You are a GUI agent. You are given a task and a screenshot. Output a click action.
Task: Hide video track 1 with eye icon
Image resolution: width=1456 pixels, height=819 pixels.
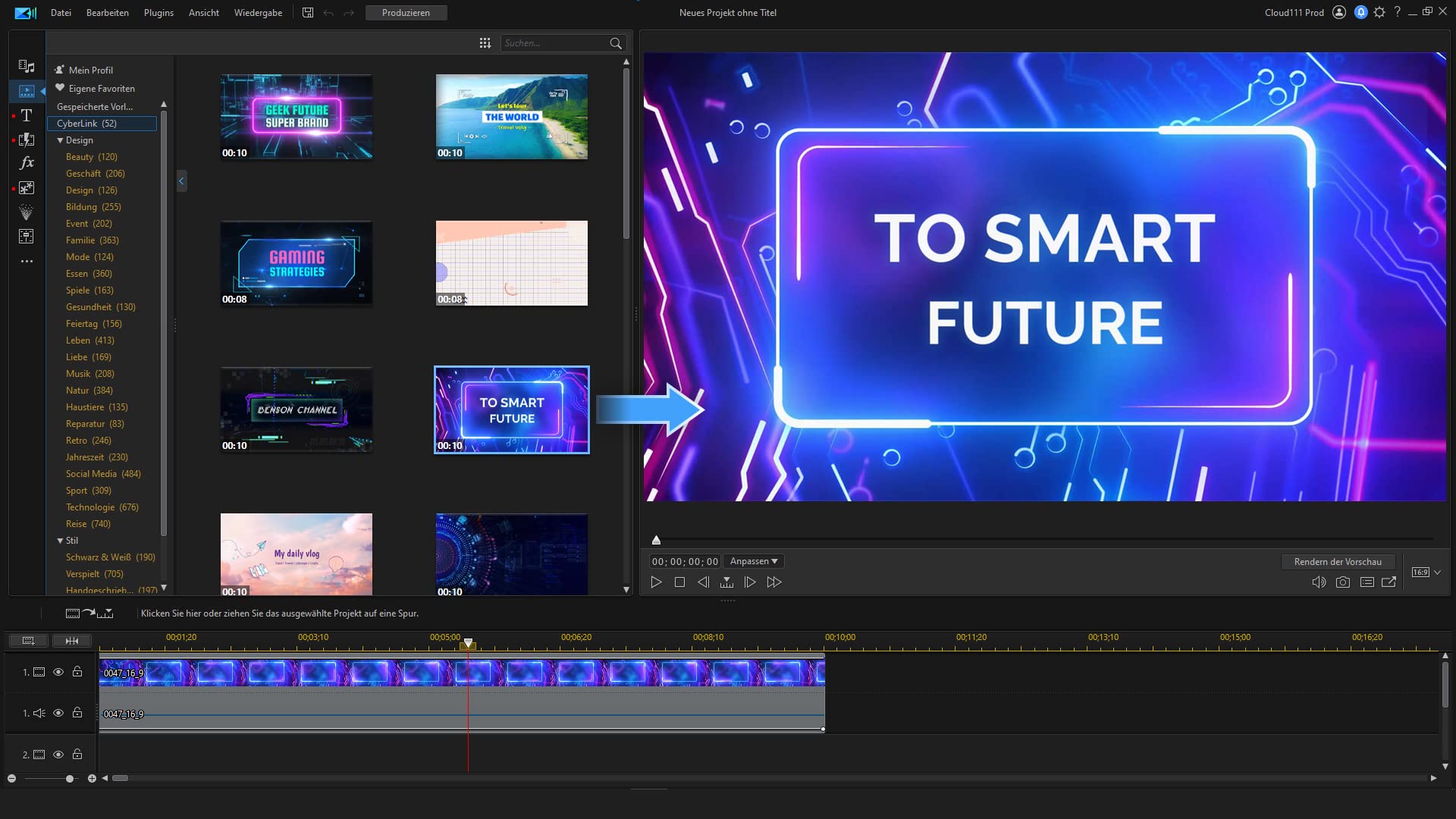pyautogui.click(x=58, y=672)
